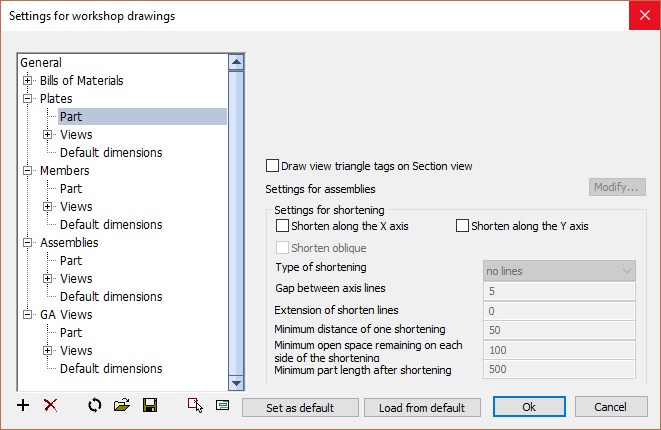The height and width of the screenshot is (430, 661).
Task: Check Shorten along the X axis
Action: tap(282, 226)
